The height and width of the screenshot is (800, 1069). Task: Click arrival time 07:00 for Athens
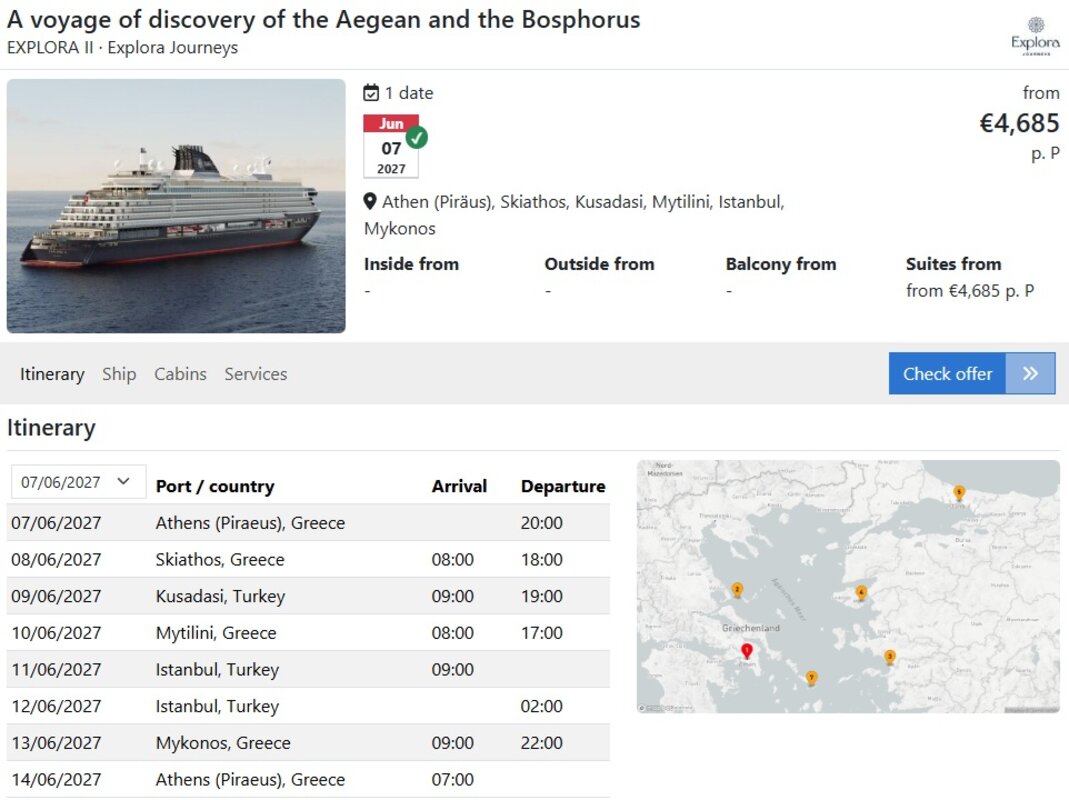coord(452,780)
